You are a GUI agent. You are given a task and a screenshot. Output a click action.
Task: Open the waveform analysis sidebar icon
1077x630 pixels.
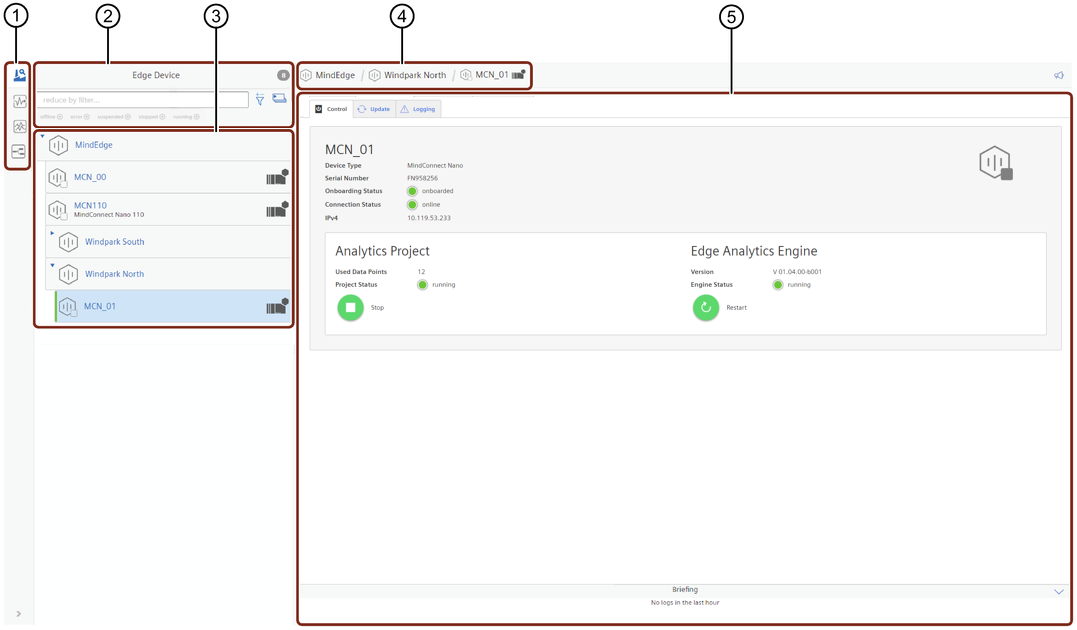(19, 101)
